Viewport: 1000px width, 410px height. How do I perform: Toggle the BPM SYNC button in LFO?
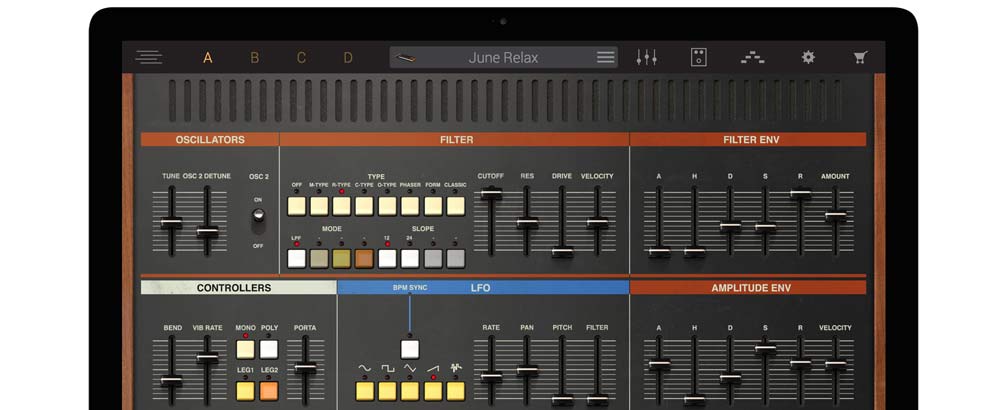pos(410,349)
